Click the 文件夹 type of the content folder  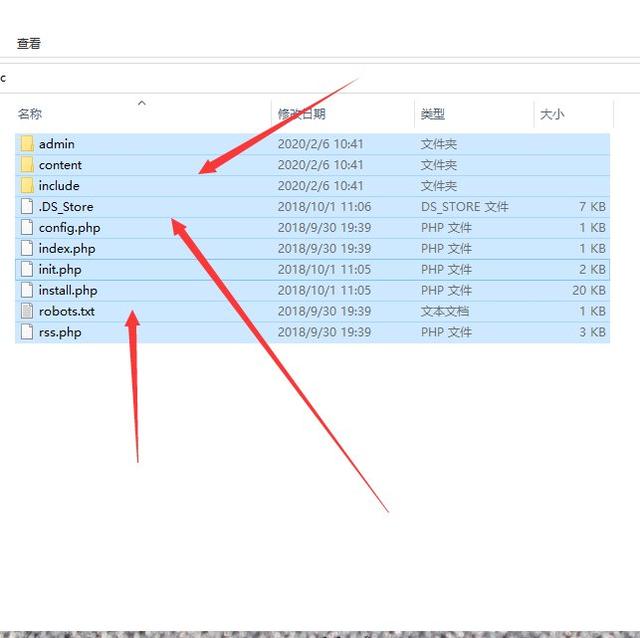[x=439, y=165]
